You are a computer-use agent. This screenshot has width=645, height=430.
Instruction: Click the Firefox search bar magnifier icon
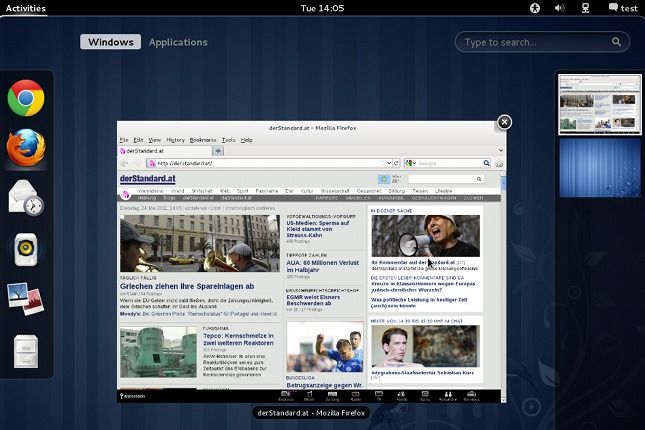click(487, 163)
